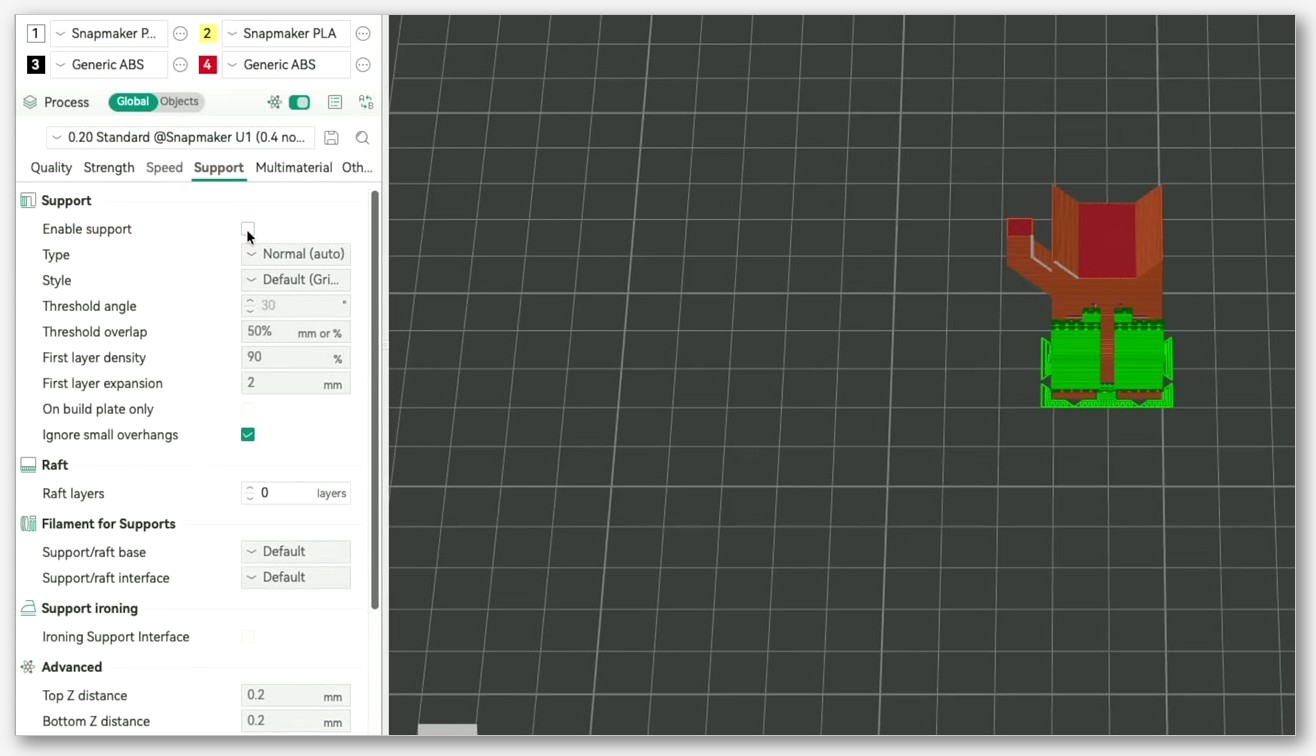This screenshot has width=1316, height=756.
Task: Select the Objects process scope button
Action: (179, 102)
